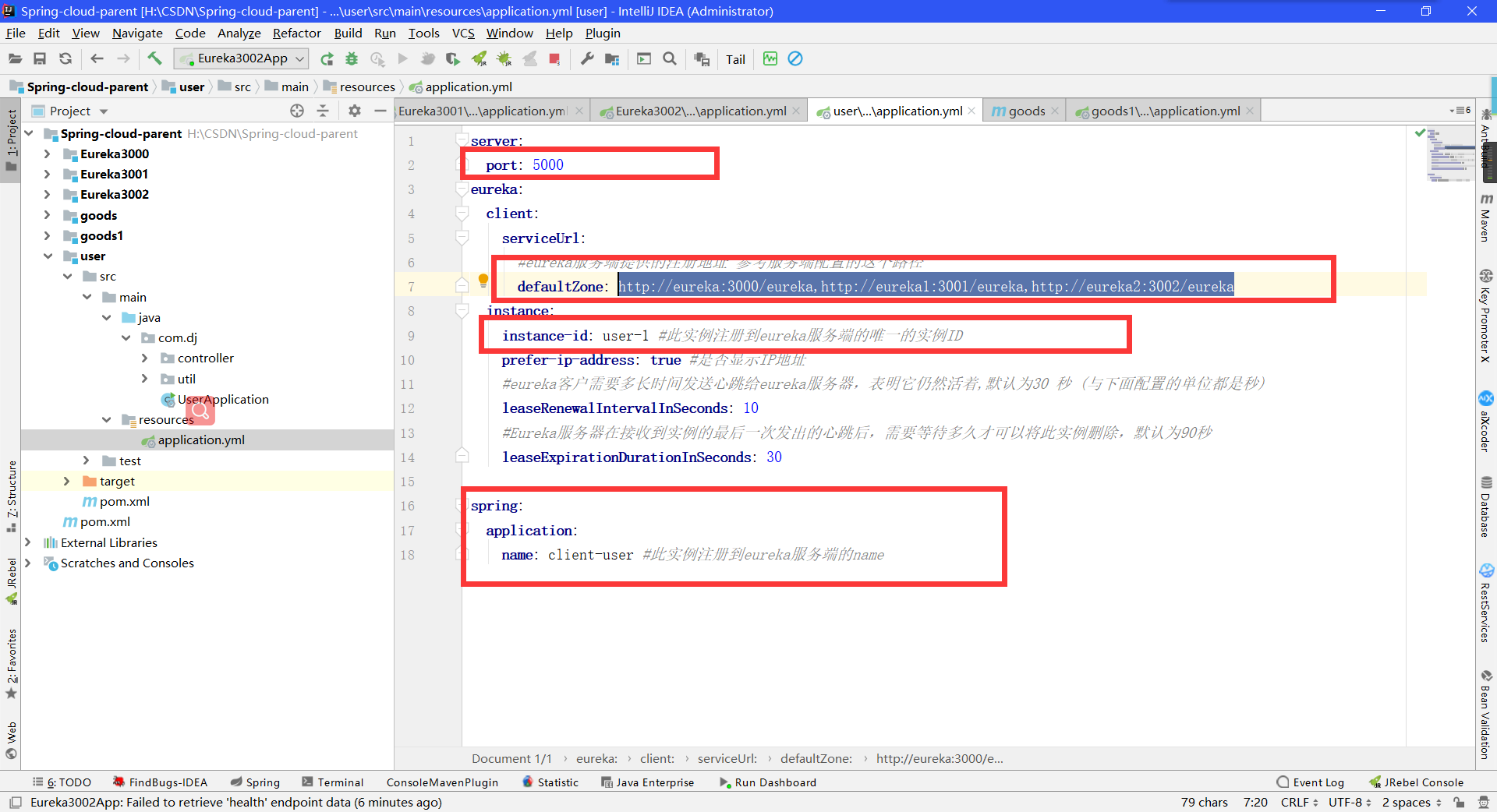Click the Synchronize refresh icon

tap(65, 59)
